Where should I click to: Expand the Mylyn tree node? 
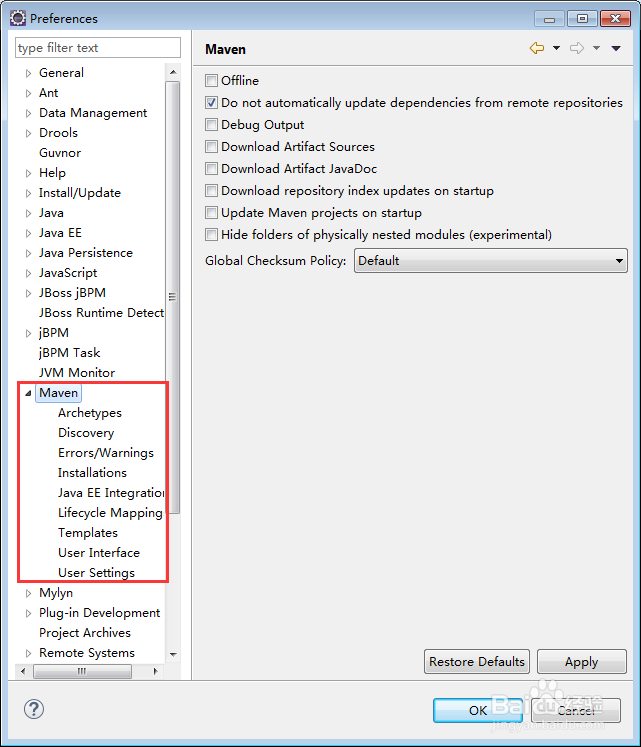click(29, 594)
